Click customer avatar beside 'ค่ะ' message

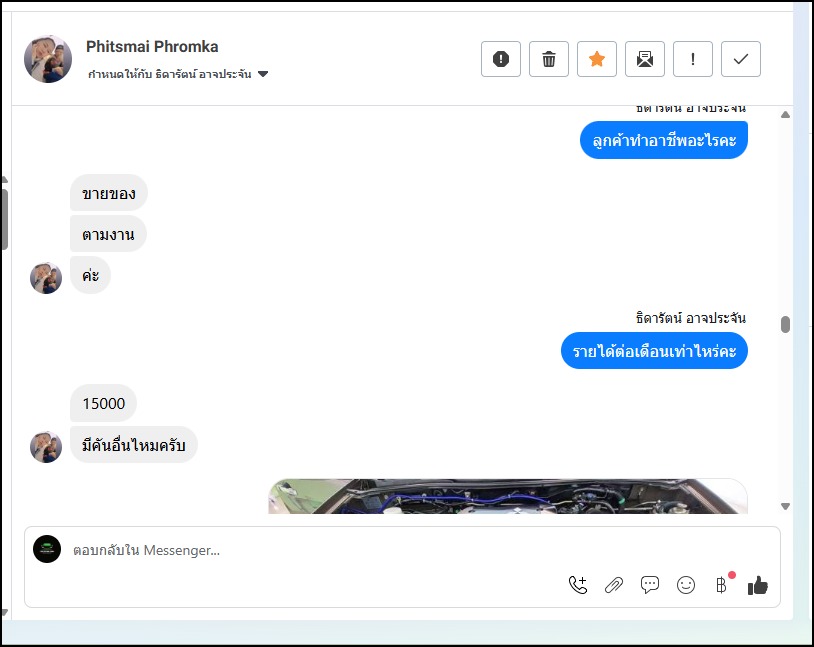click(x=46, y=278)
